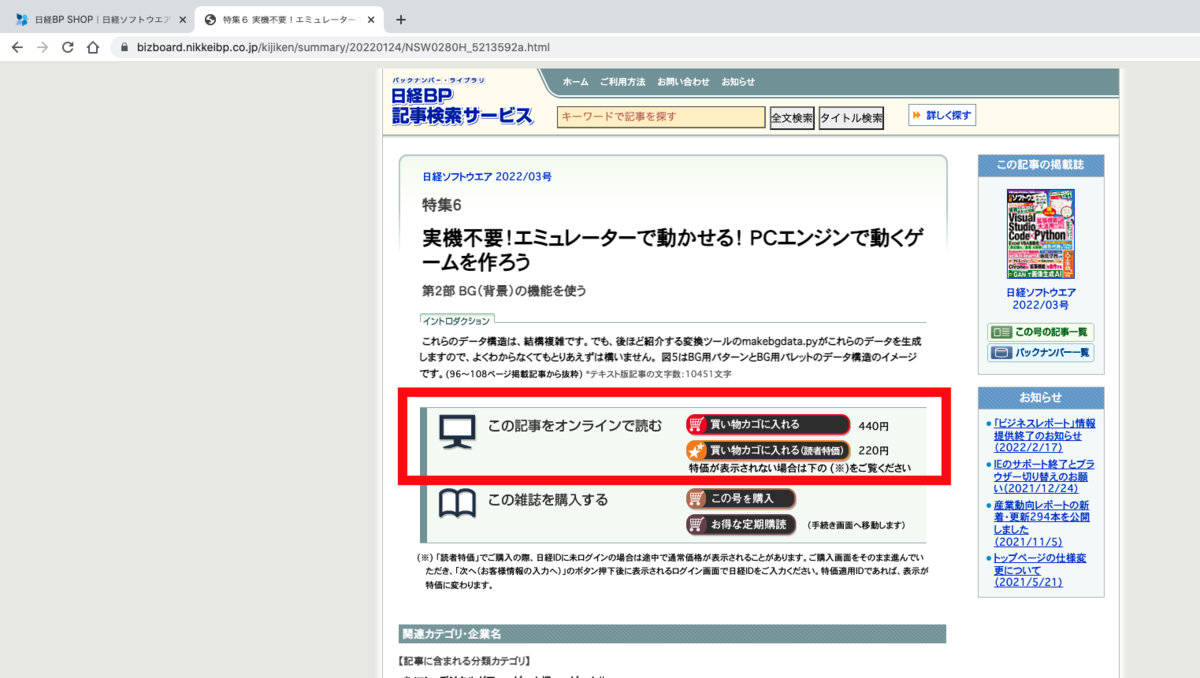Click the タイトル検索 button
This screenshot has height=678, width=1200.
851,118
